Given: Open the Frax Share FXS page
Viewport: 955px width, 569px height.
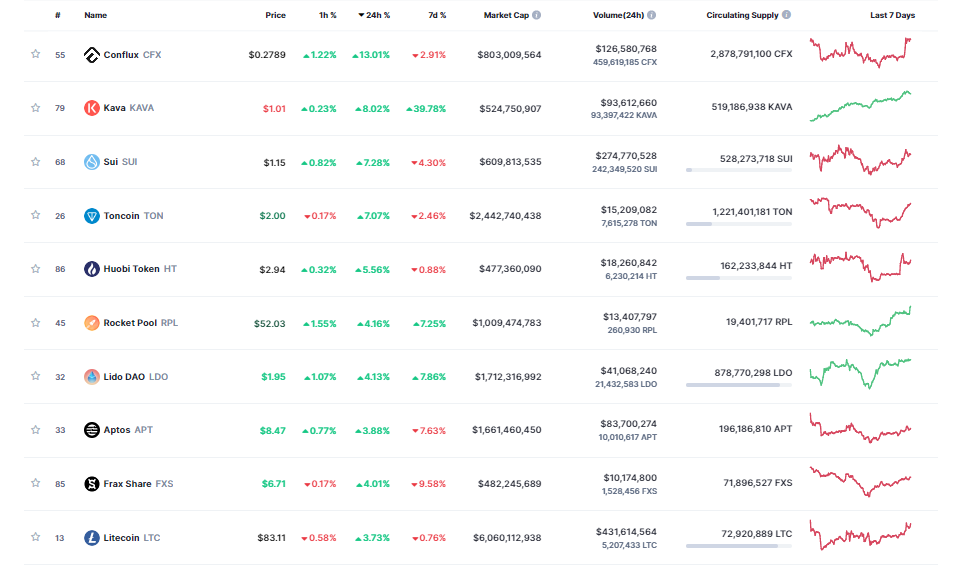Looking at the screenshot, I should click(138, 484).
